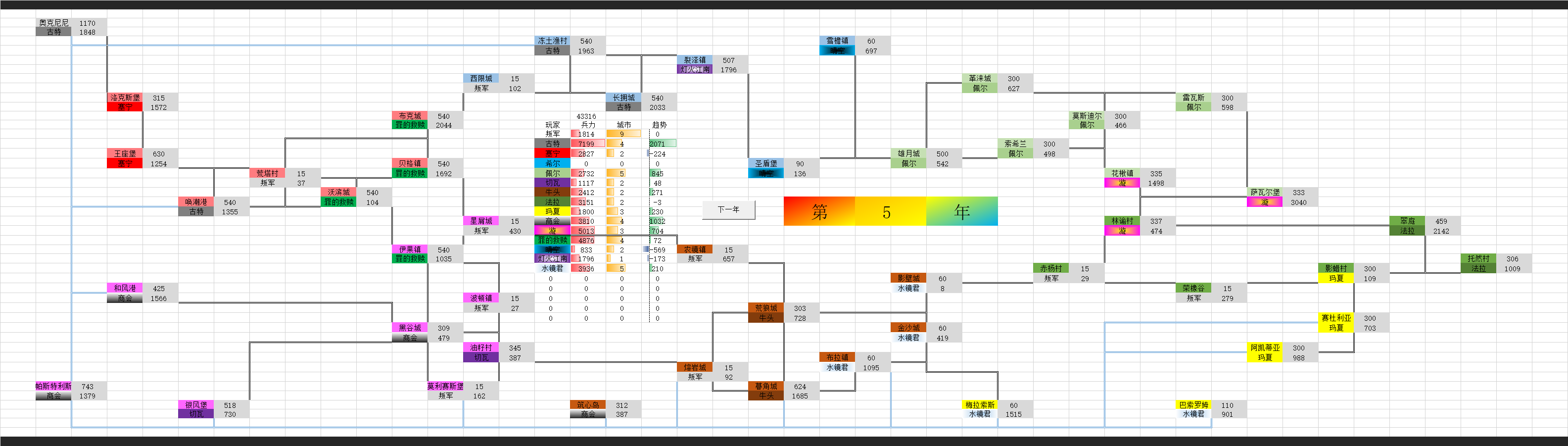Select the 巴索罗姆 city cell
1568x446 pixels.
coord(1193,404)
